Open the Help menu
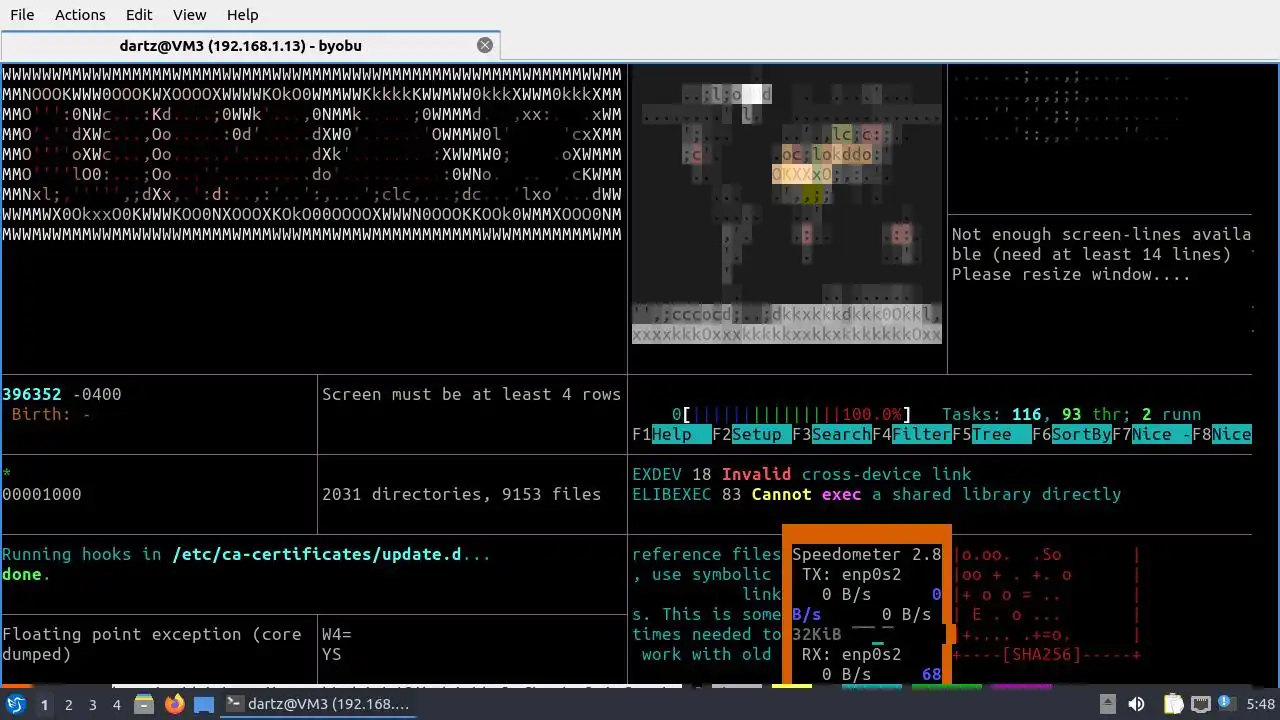1280x720 pixels. 242,15
